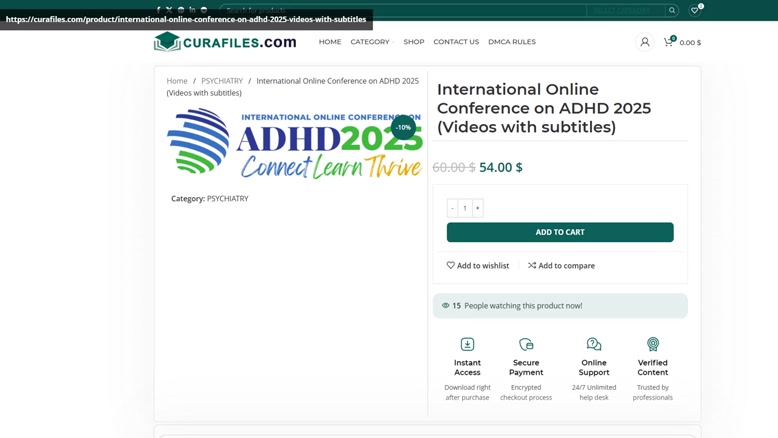
Task: Click the Secure Payment wallet icon
Action: click(526, 344)
